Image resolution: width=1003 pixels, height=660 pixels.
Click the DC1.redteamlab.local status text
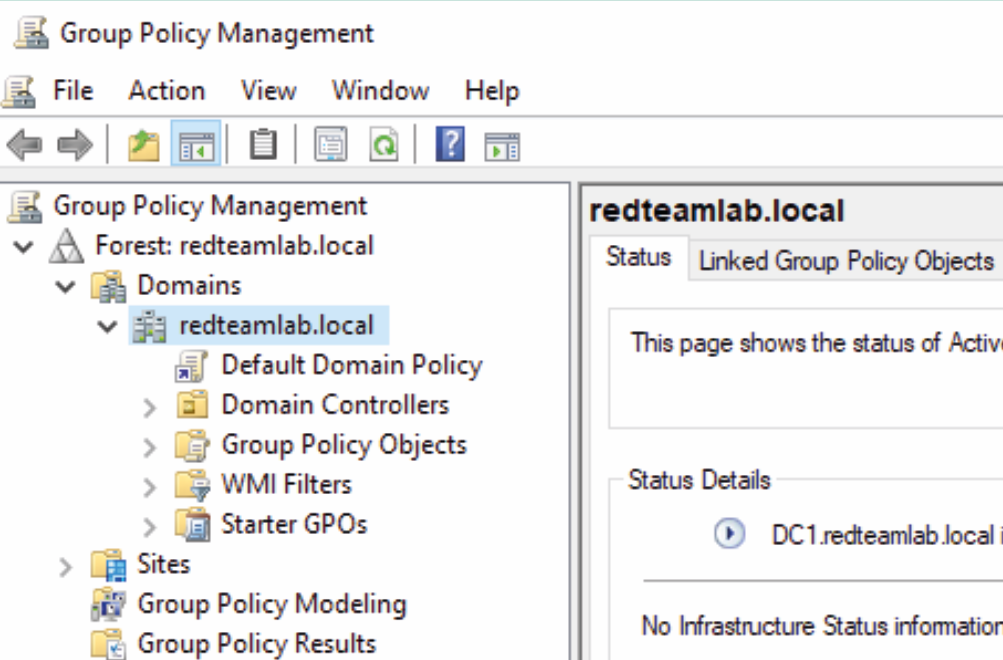pyautogui.click(x=887, y=535)
